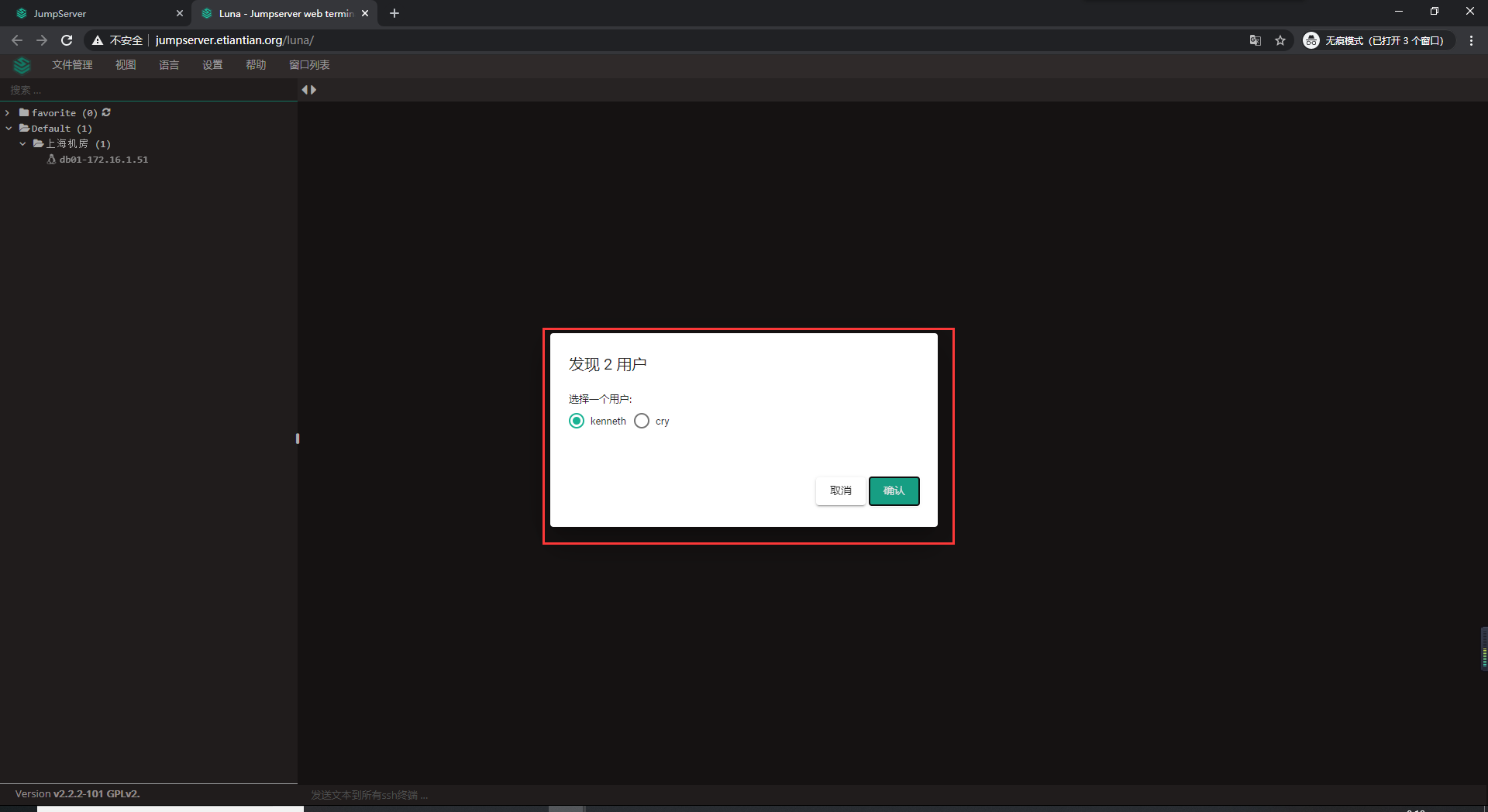Click the 确认 confirm button

894,490
